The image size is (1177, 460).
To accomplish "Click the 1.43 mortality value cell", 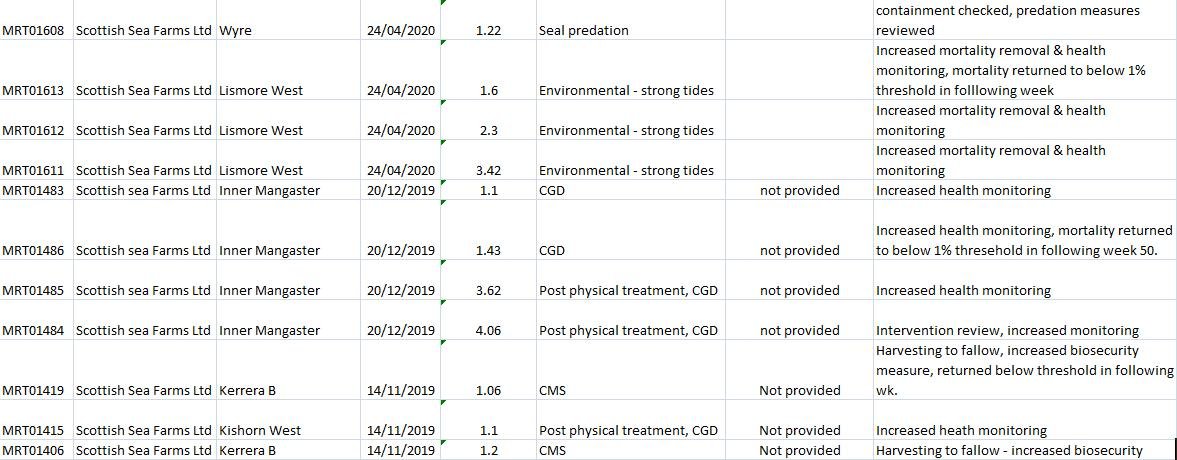I will [x=489, y=250].
